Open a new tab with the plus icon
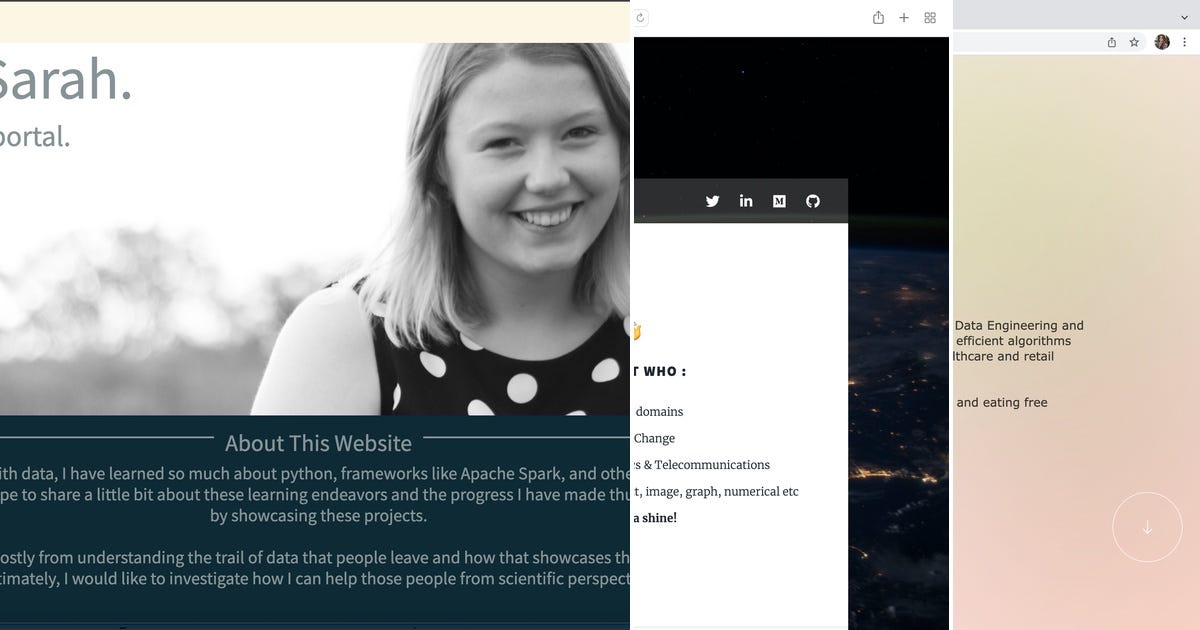The width and height of the screenshot is (1200, 630). 904,17
